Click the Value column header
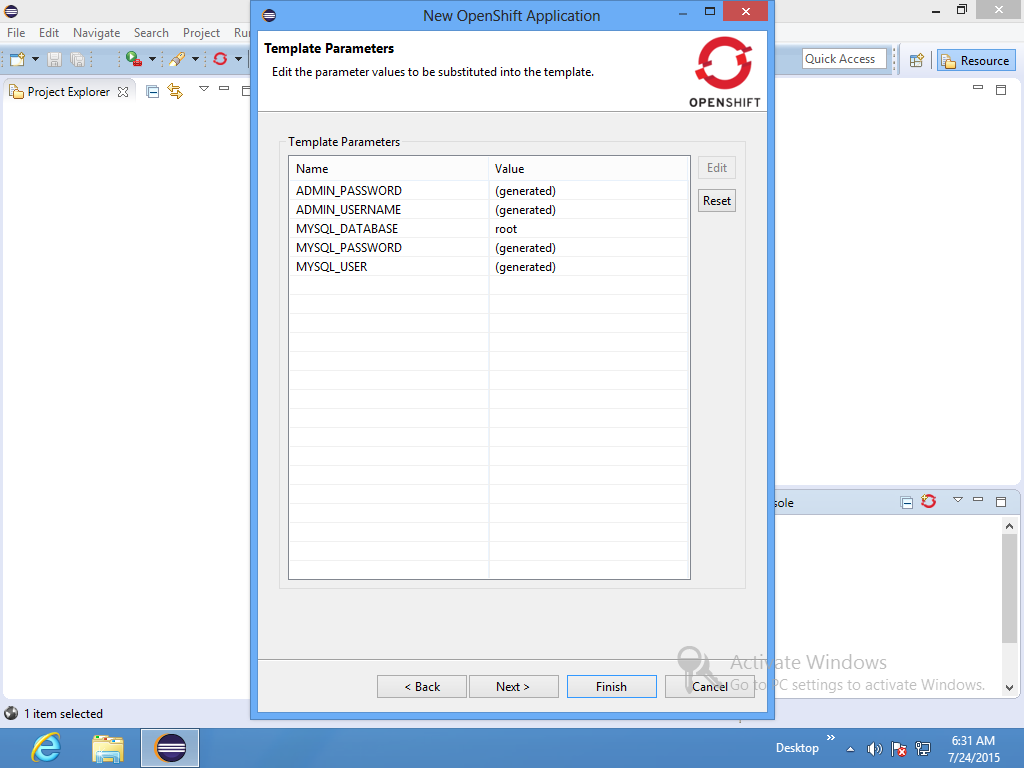 pyautogui.click(x=588, y=168)
